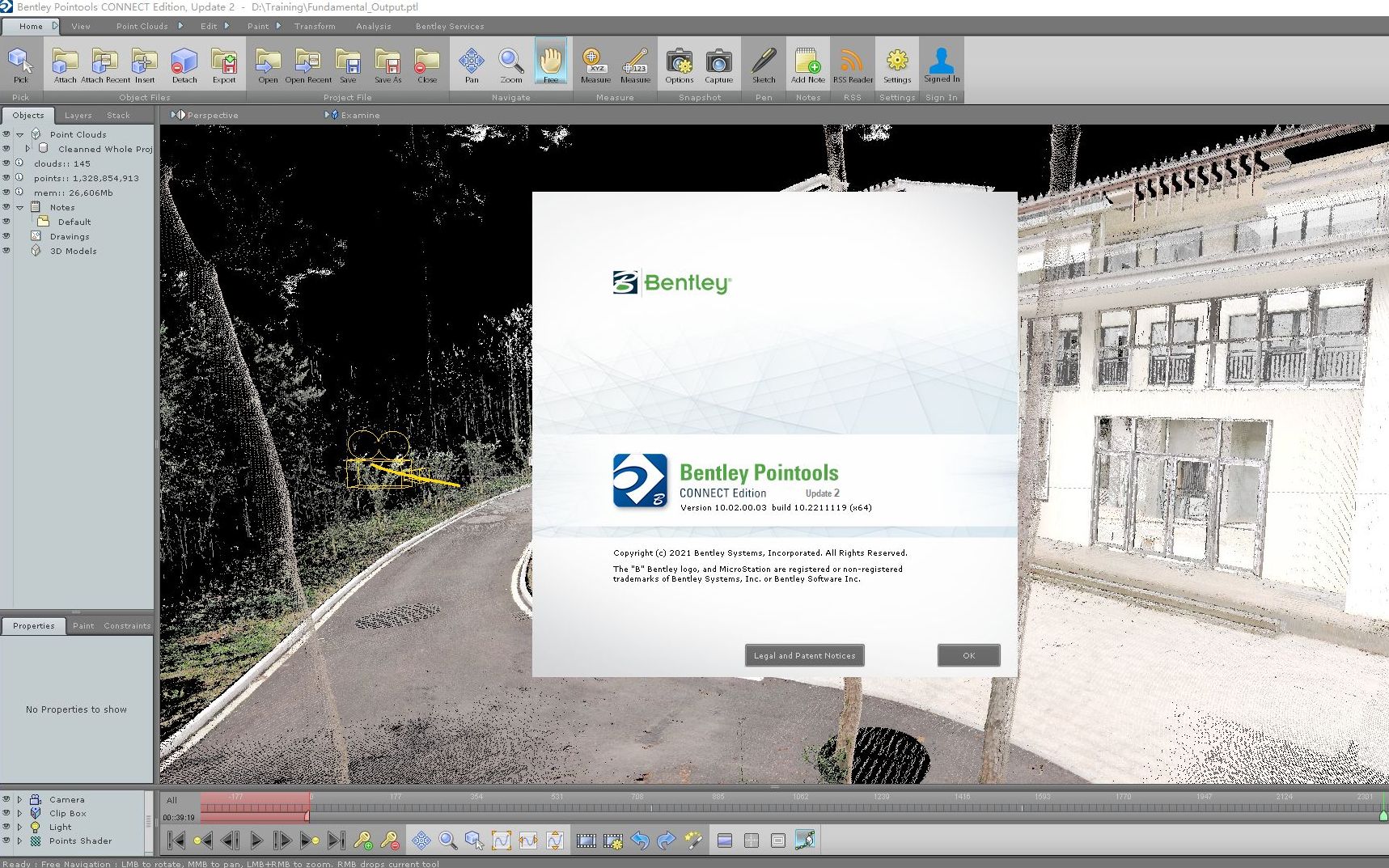Open the Analysis ribbon tab
This screenshot has width=1389, height=868.
pyautogui.click(x=373, y=27)
